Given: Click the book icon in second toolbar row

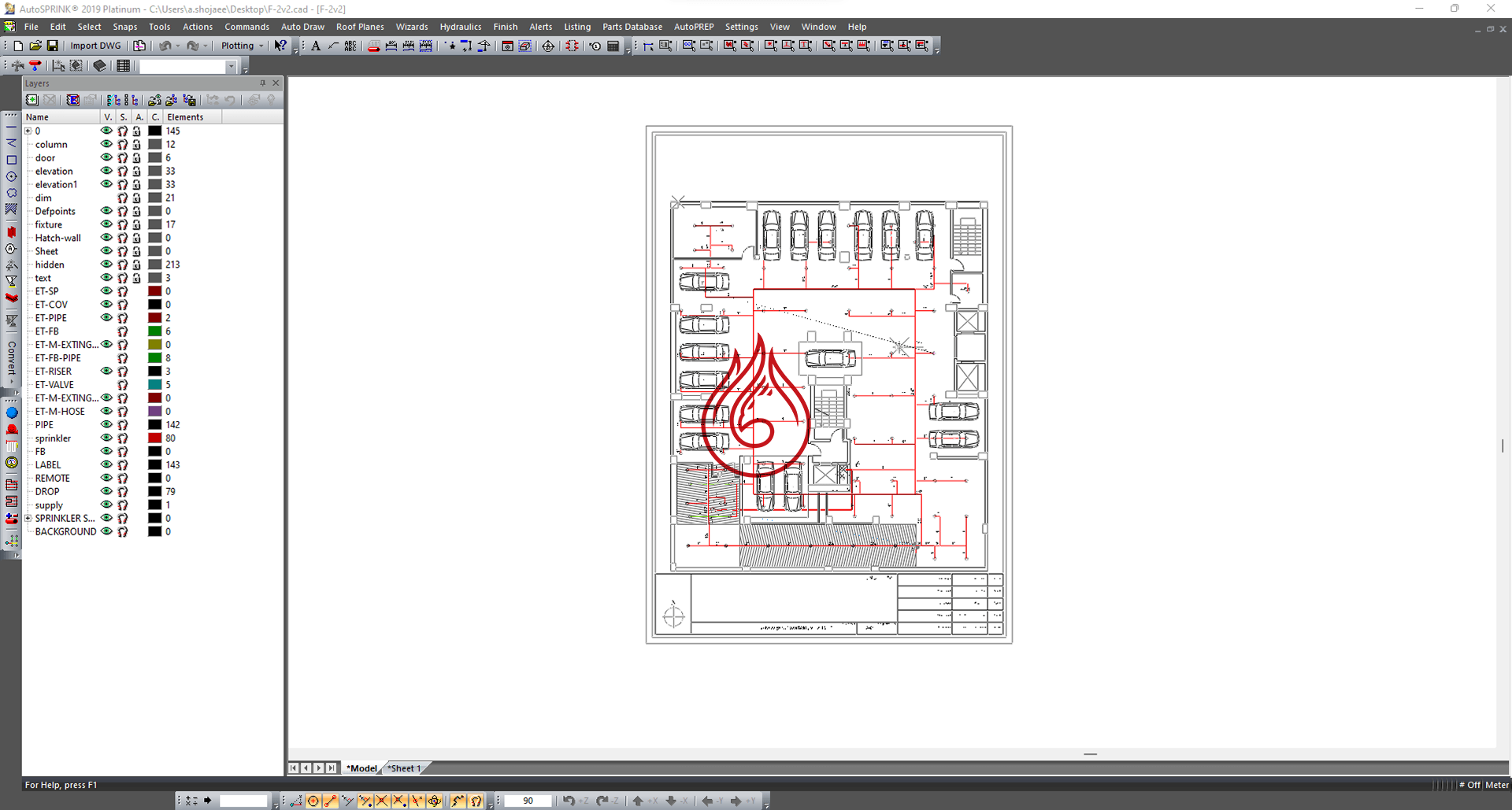Looking at the screenshot, I should [x=100, y=66].
